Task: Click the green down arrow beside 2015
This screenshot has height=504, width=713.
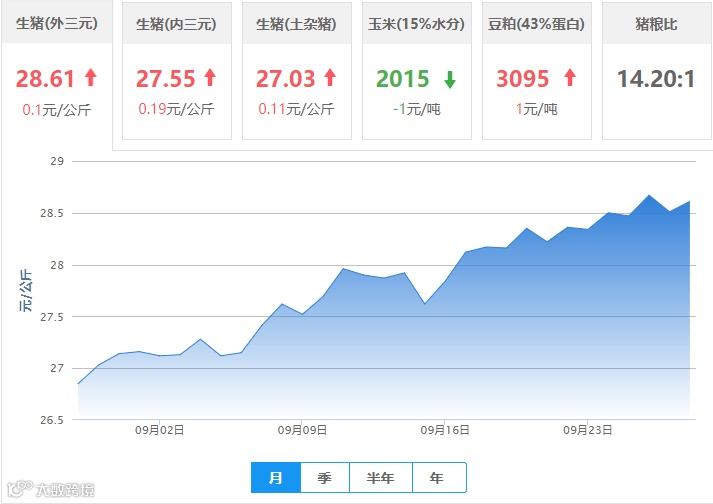Action: tap(450, 80)
